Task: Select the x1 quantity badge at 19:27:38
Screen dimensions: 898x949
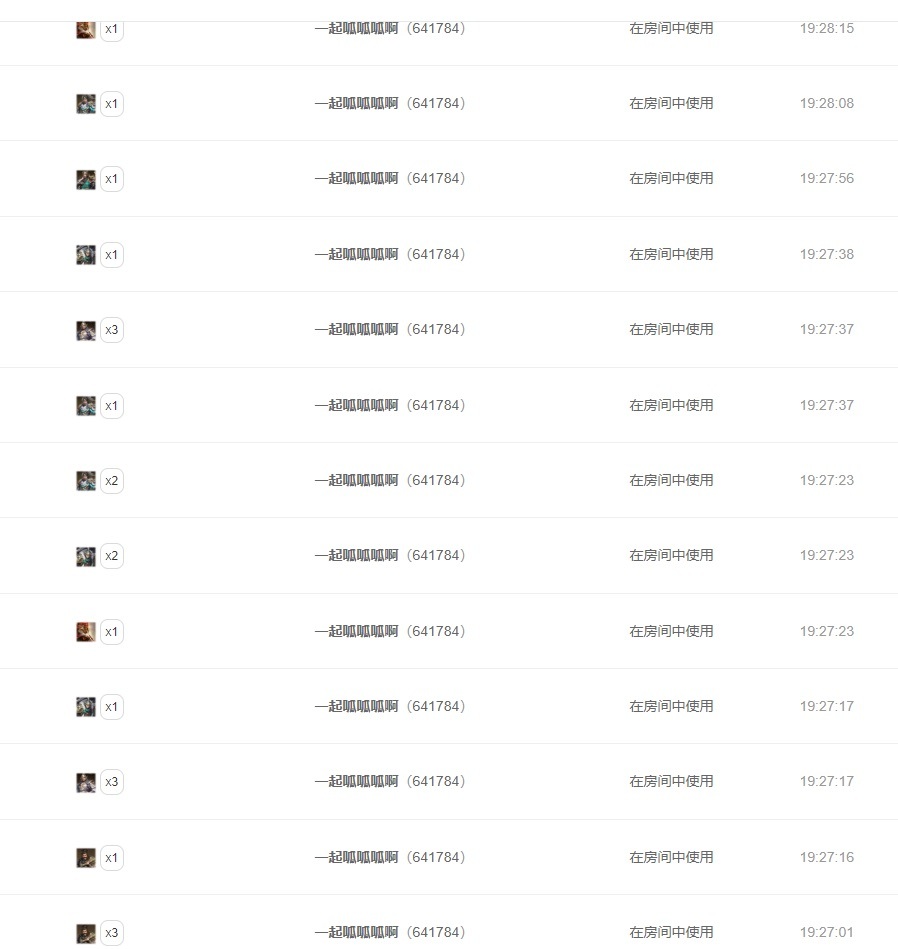Action: [x=112, y=255]
